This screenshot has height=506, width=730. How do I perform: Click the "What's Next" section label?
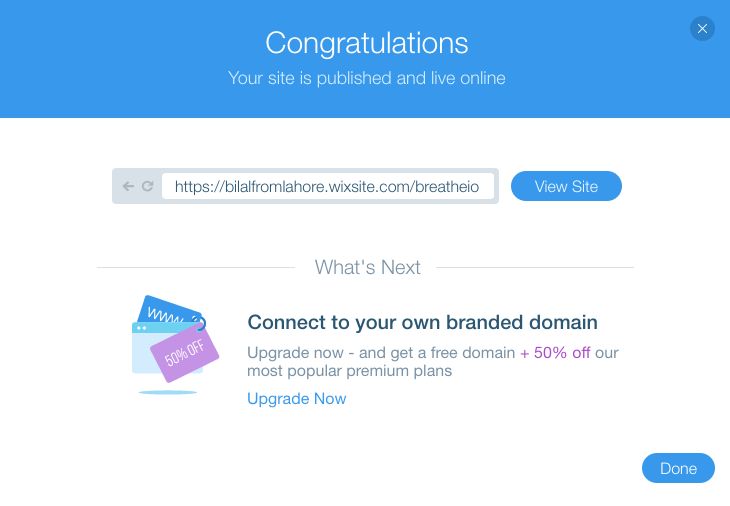367,267
